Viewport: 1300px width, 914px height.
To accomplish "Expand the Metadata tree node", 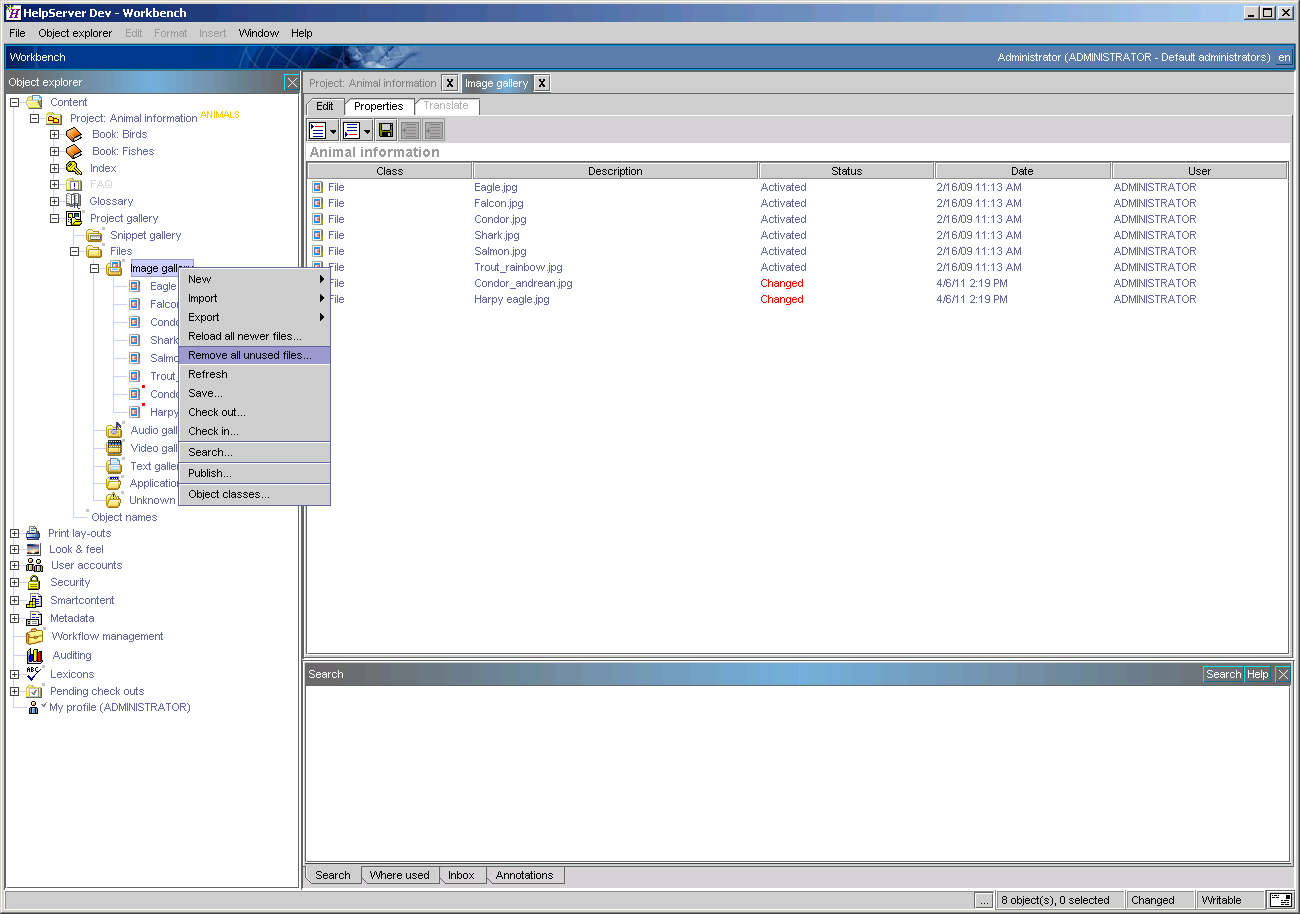I will coord(15,618).
